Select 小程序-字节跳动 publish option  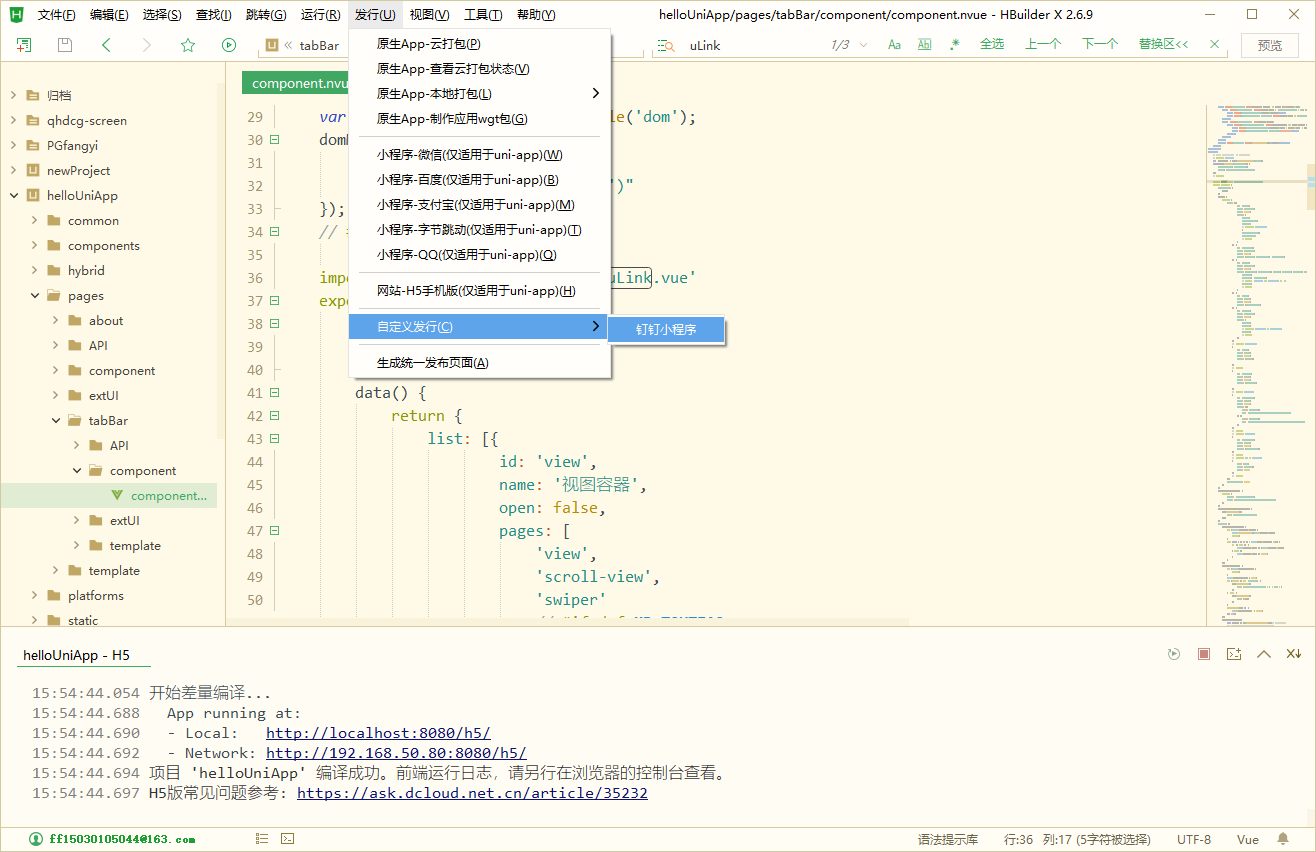(x=479, y=230)
